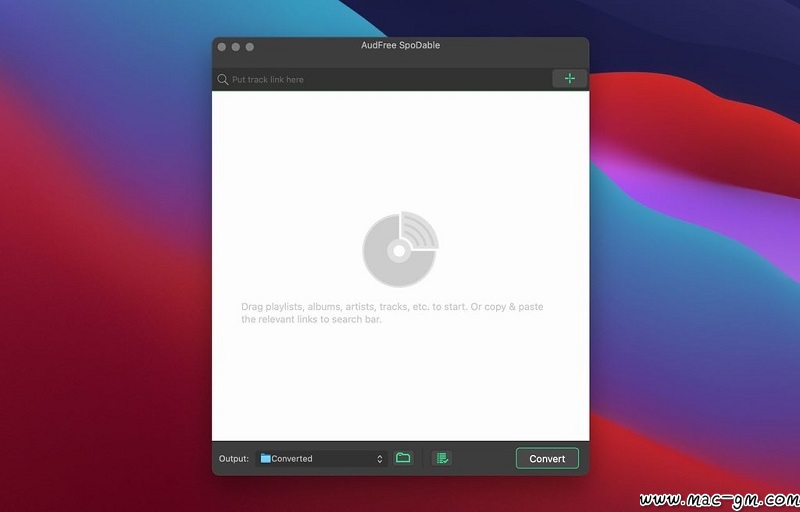Image resolution: width=800 pixels, height=512 pixels.
Task: Click the drag playlists instruction text
Action: (x=392, y=313)
